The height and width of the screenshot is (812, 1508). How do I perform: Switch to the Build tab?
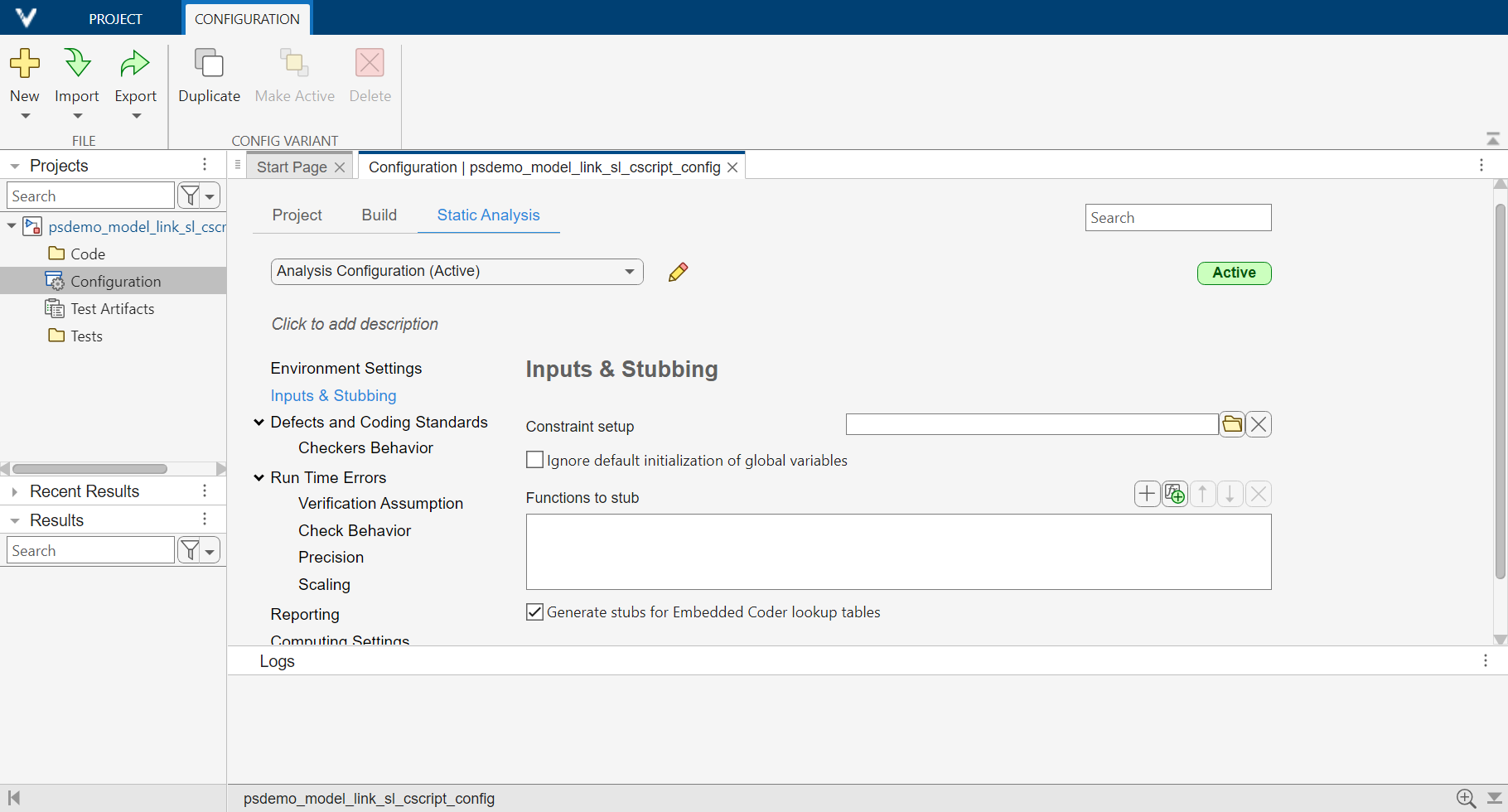pos(379,215)
